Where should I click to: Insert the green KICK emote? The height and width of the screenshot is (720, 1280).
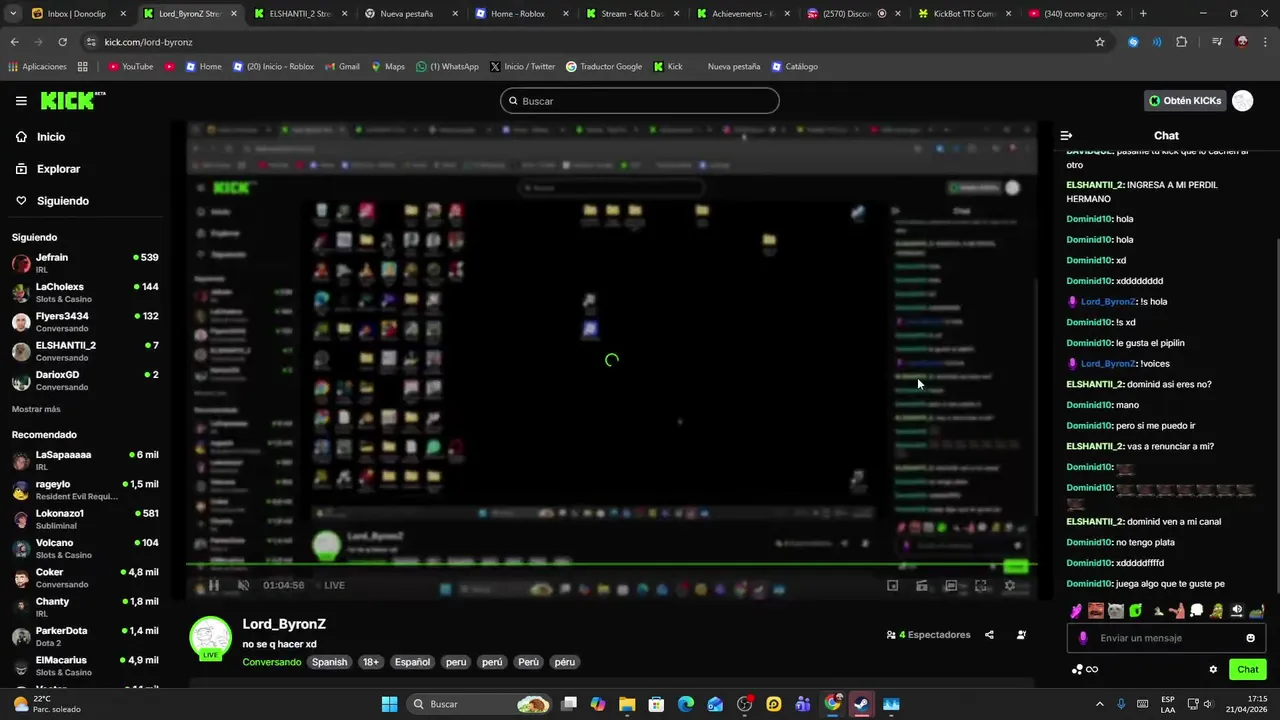(1136, 611)
